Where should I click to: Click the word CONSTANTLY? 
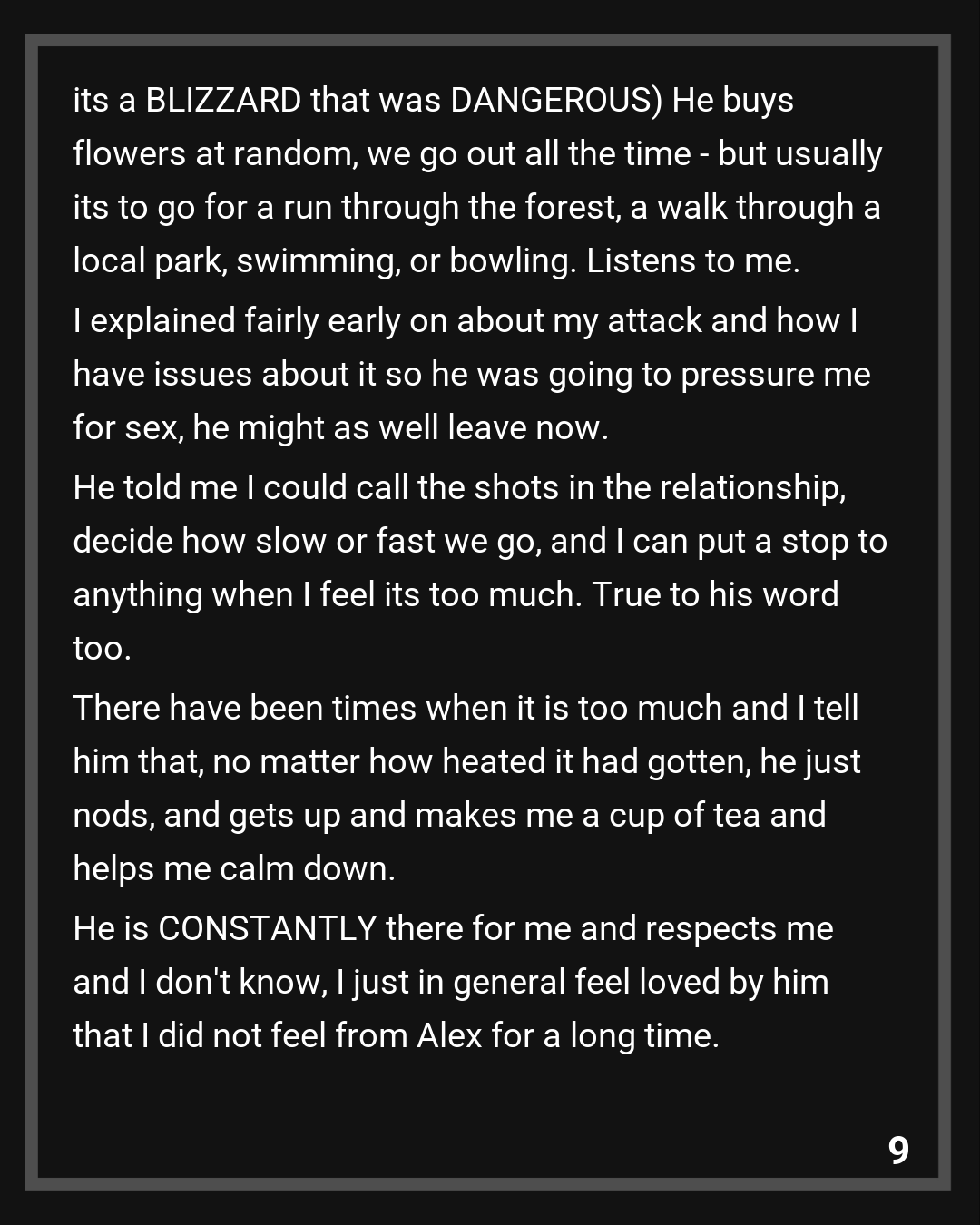[268, 928]
